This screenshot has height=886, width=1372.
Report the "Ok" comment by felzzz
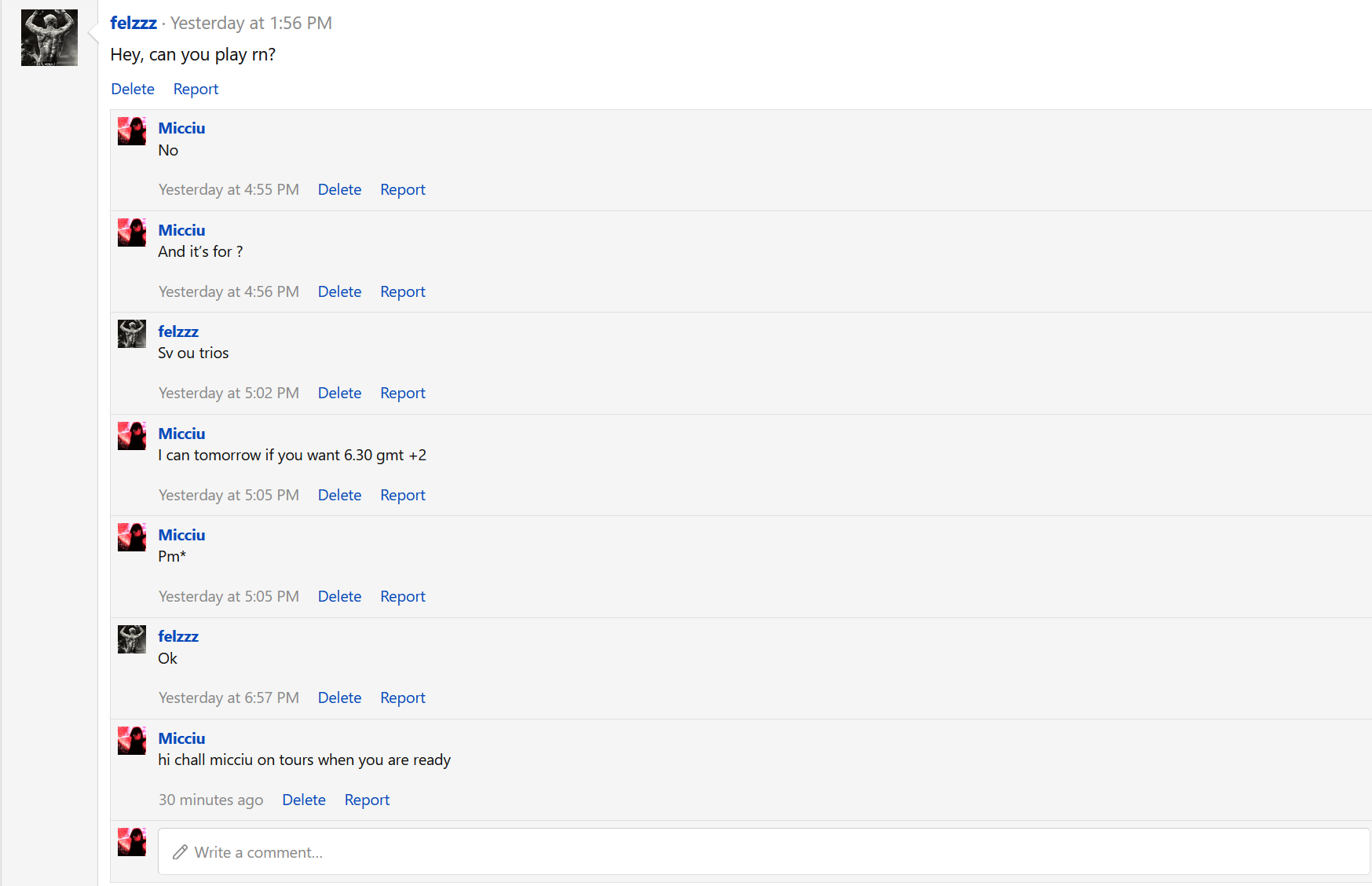point(402,697)
